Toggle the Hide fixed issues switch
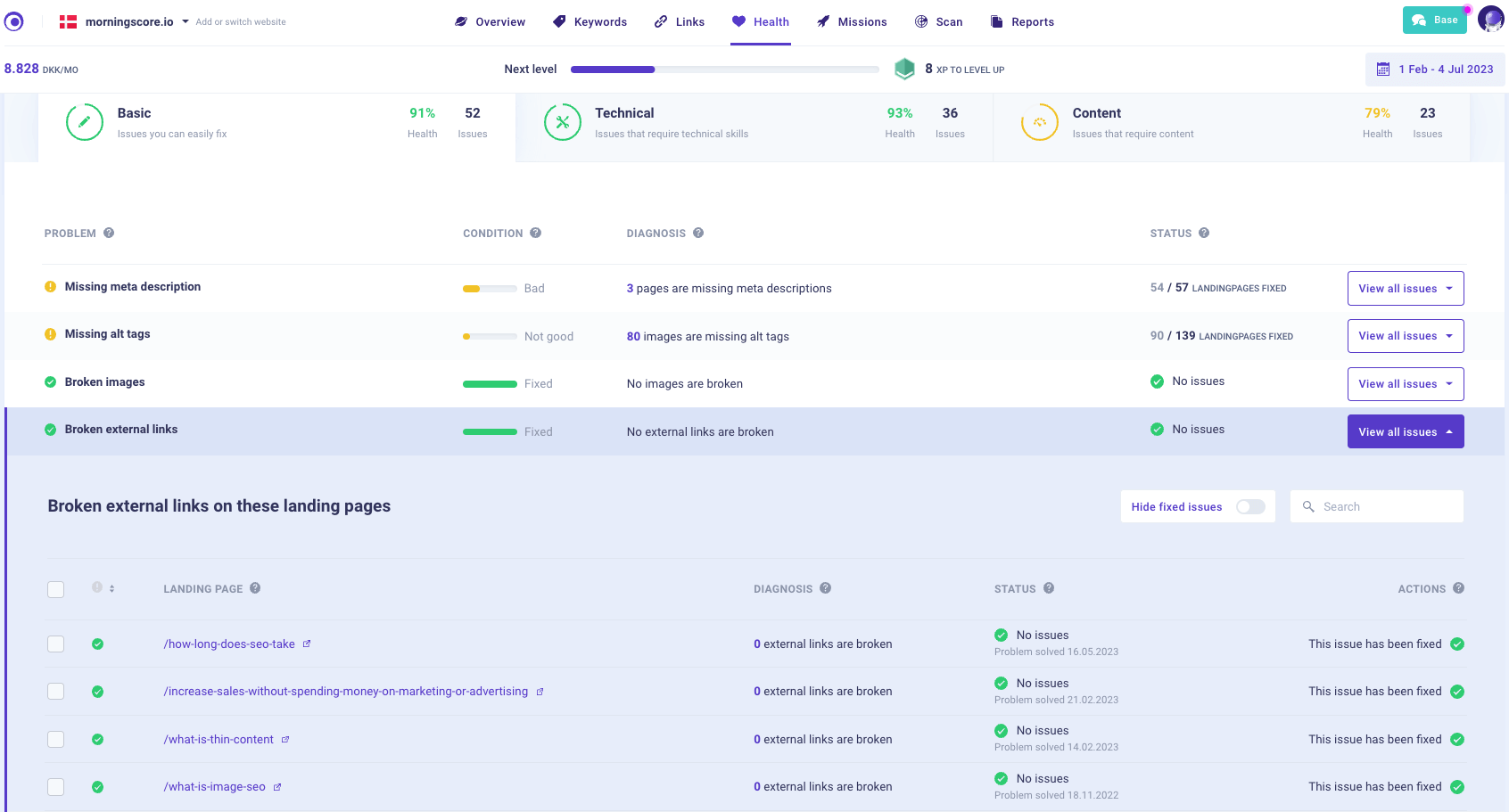 pyautogui.click(x=1250, y=506)
